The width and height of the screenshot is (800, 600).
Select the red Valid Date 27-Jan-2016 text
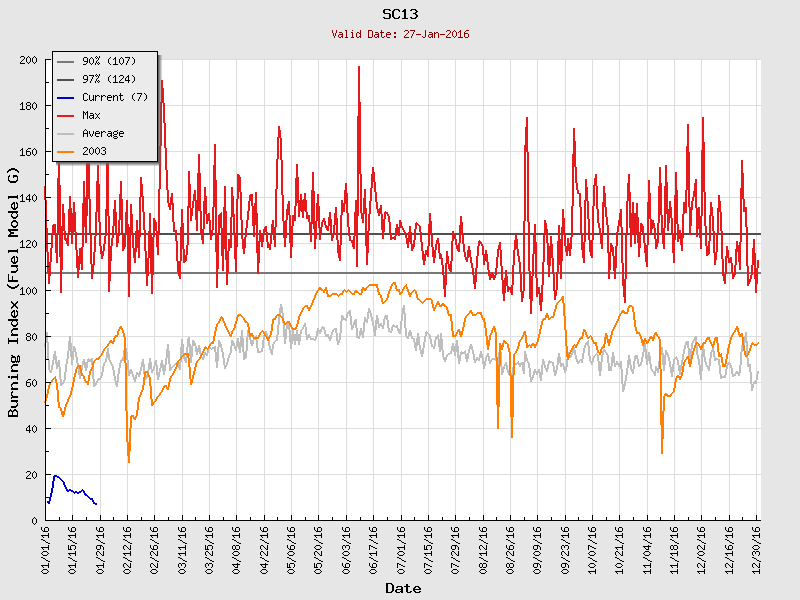point(400,34)
